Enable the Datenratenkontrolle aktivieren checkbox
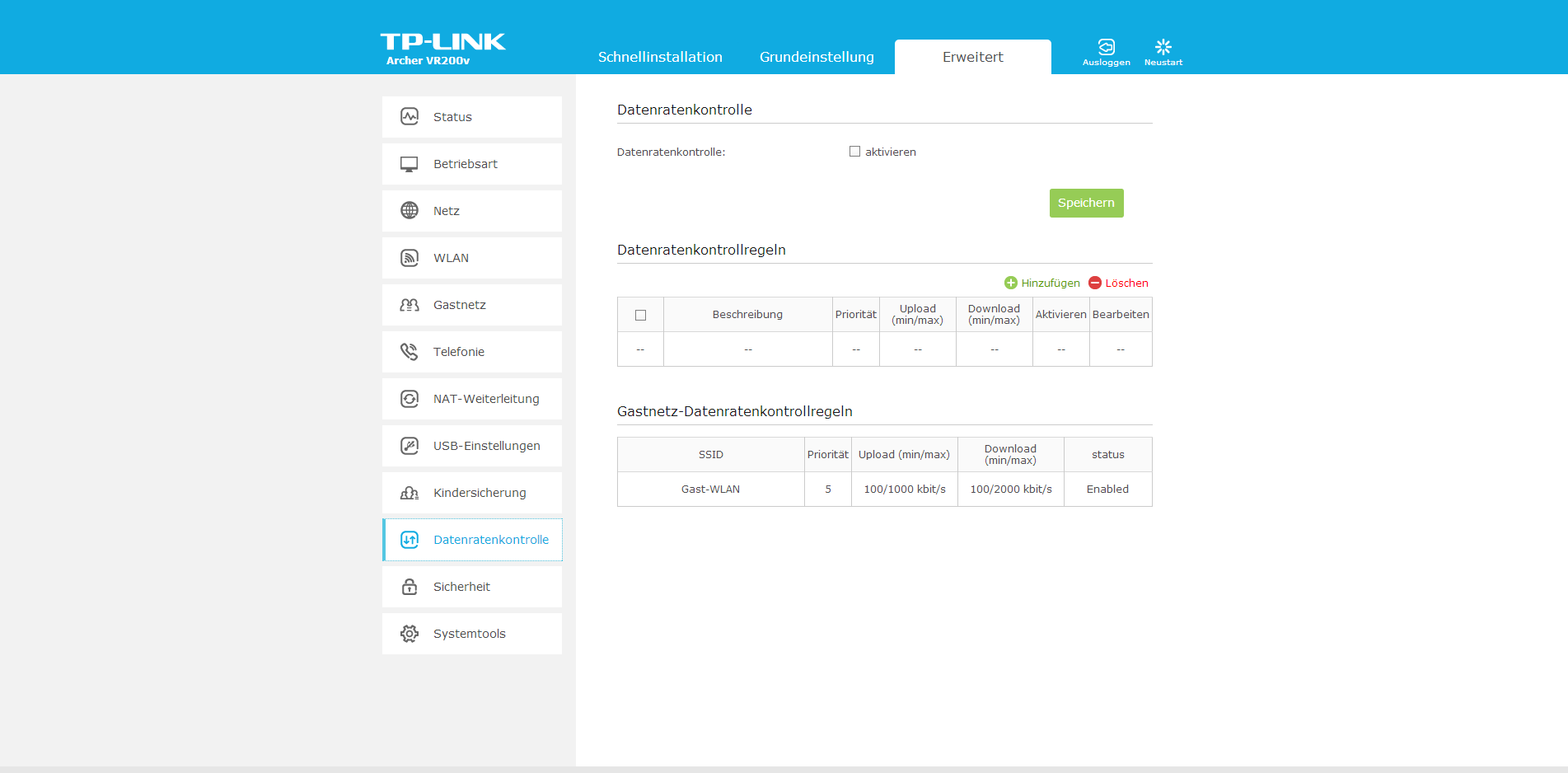This screenshot has height=773, width=1568. click(854, 152)
